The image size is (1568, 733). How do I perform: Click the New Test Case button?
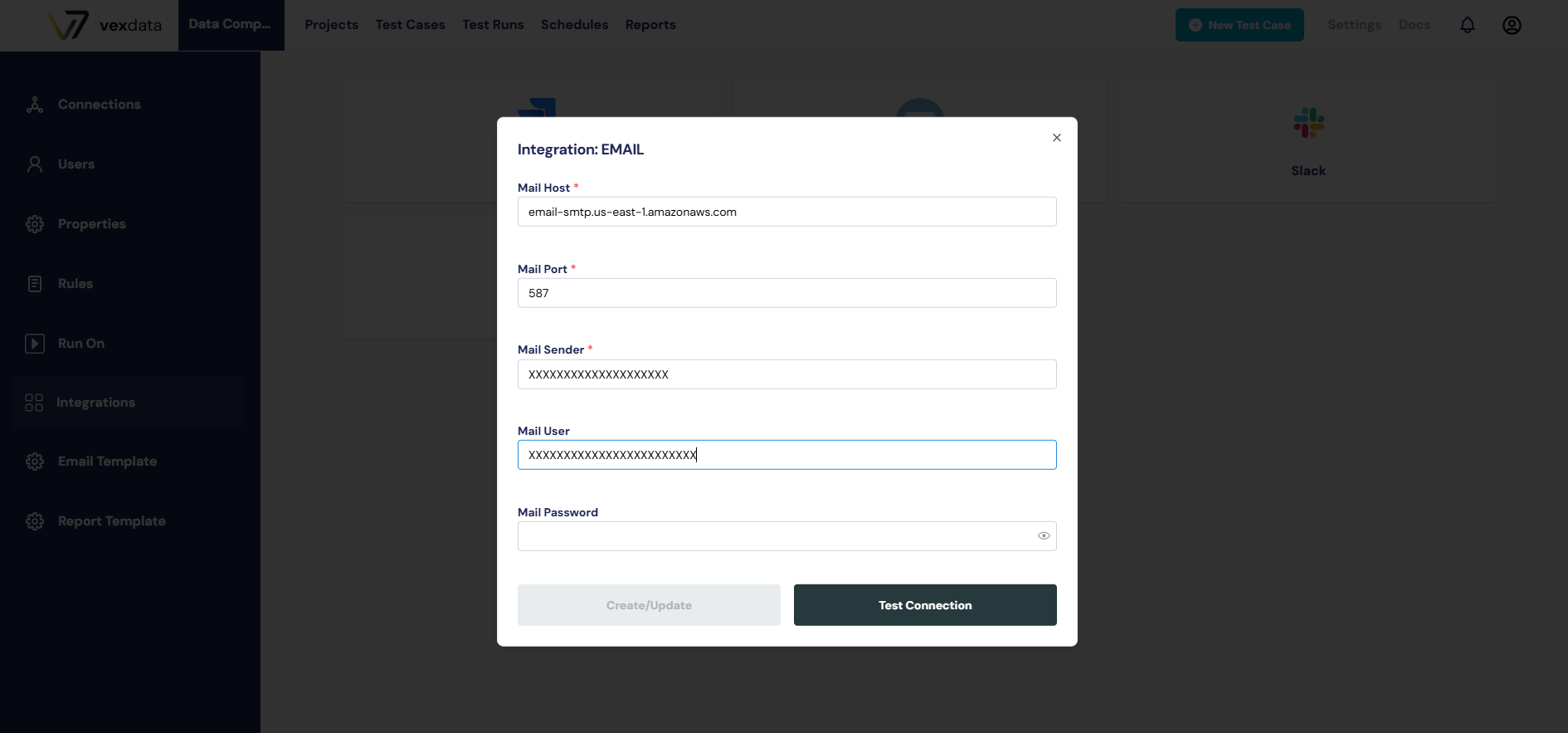(x=1239, y=25)
